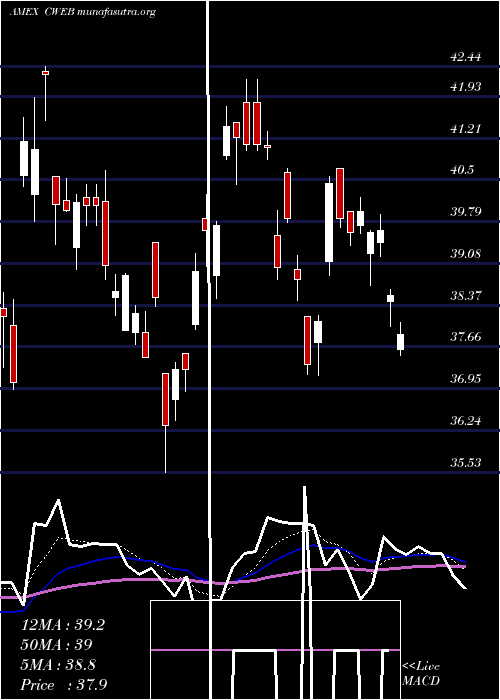Click the AMEX CWEB munafasutra.org title text
The image size is (500, 700).
[x=83, y=12]
